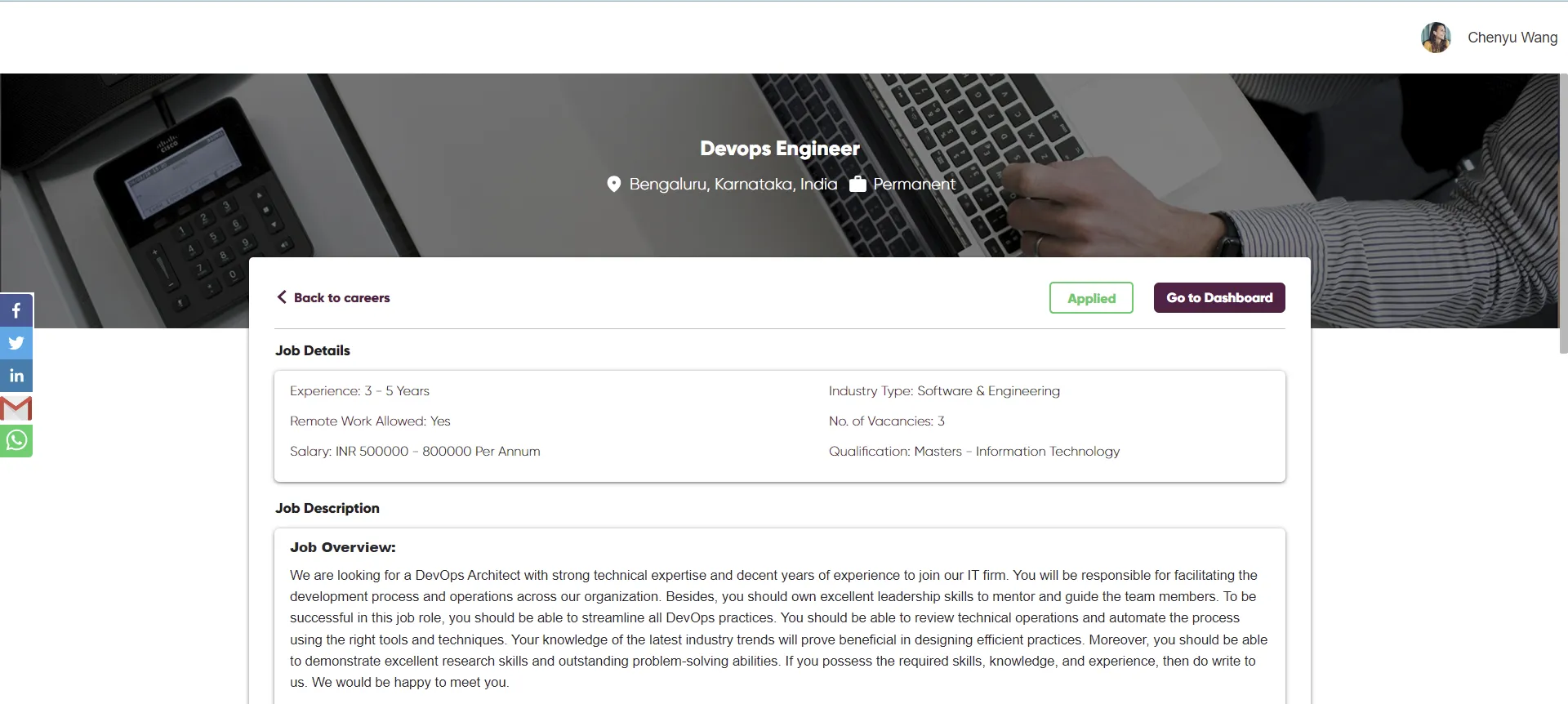This screenshot has width=1568, height=704.
Task: Click Qualification: Masters - Information Technology
Action: 974,452
